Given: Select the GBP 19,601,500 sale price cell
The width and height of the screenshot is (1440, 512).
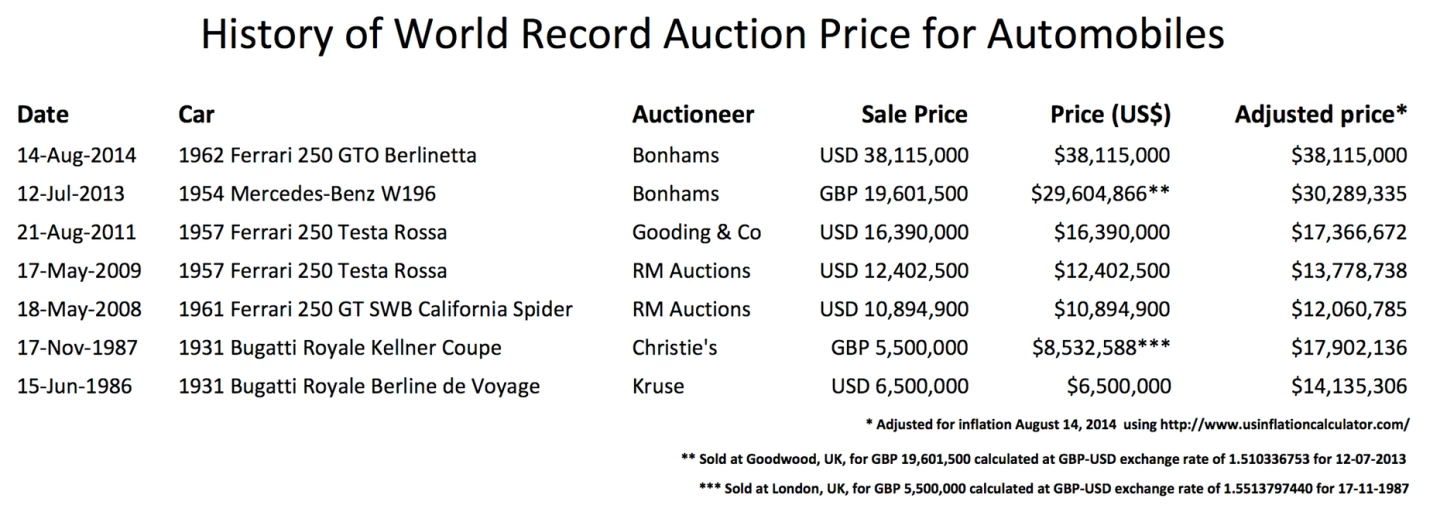Looking at the screenshot, I should tap(892, 194).
